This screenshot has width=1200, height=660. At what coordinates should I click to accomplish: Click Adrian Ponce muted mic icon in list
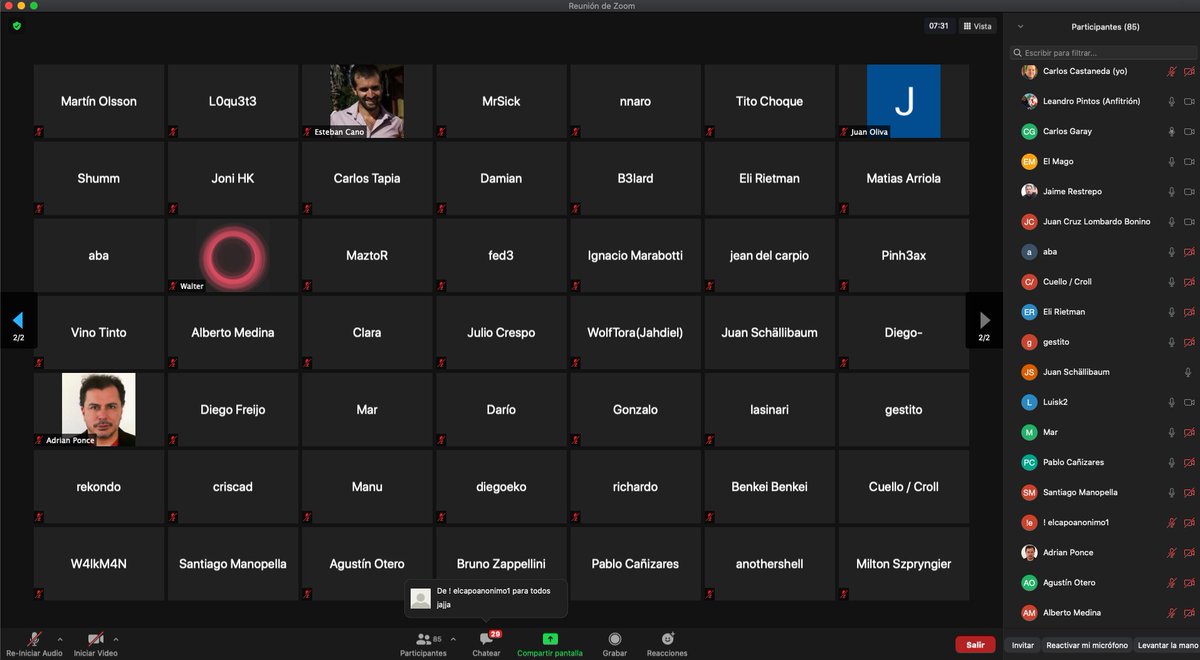click(x=1171, y=552)
